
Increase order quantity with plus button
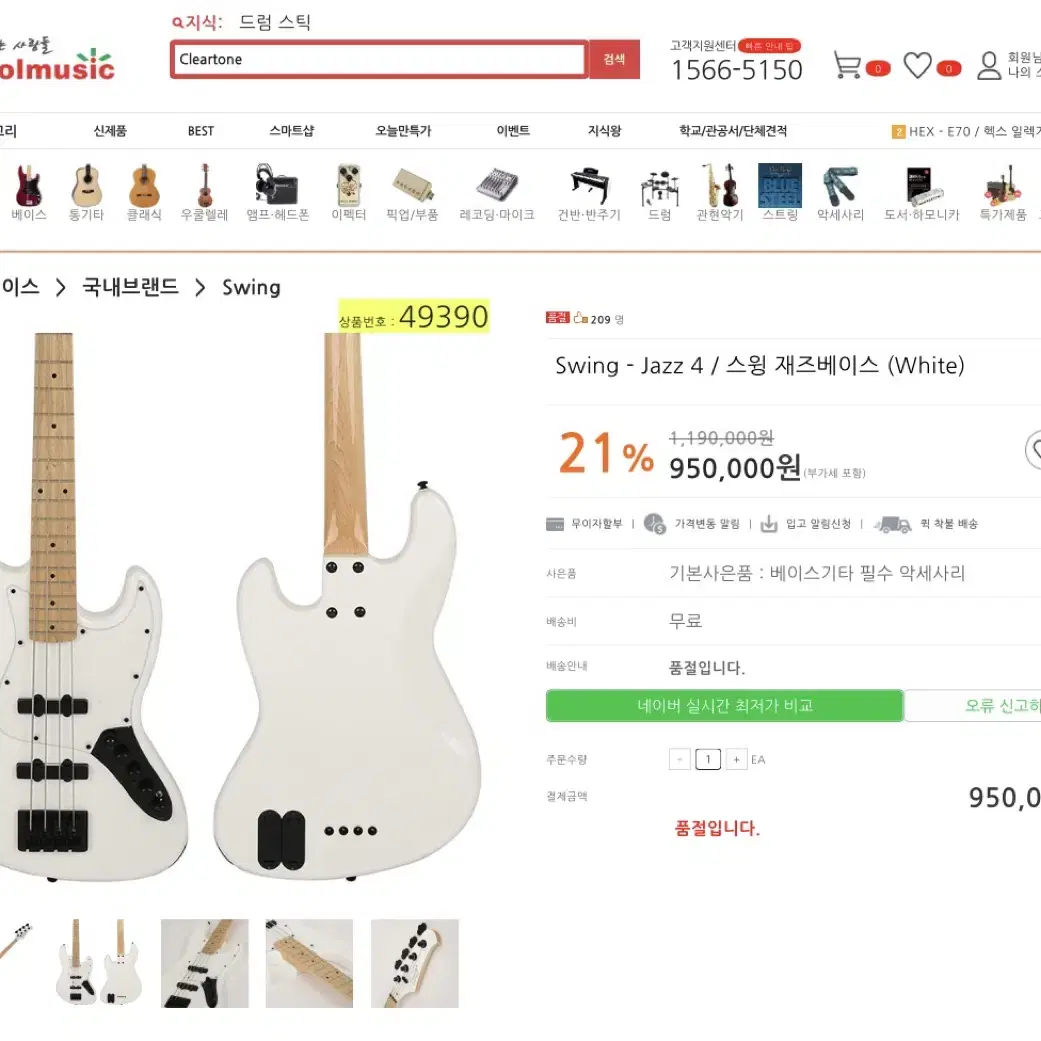736,759
